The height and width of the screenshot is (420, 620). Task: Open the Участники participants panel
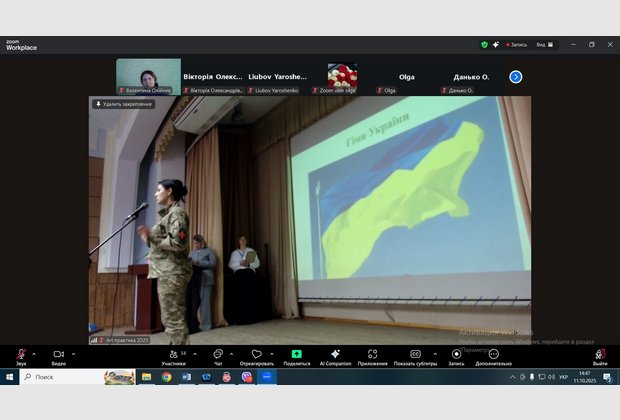click(175, 354)
